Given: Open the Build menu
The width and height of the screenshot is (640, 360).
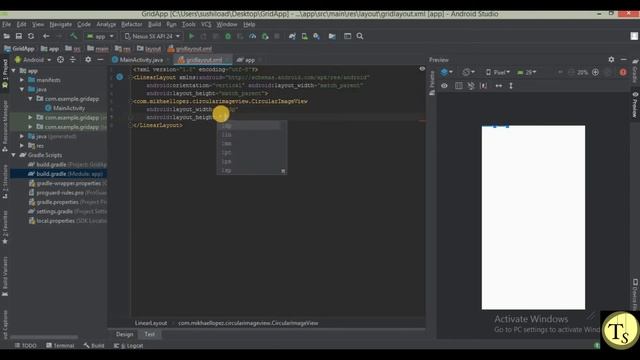Looking at the screenshot, I should click(154, 24).
